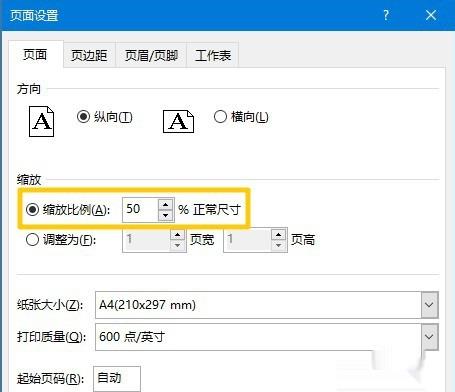
Task: Click the 页面设置 dialog title text
Action: tap(34, 16)
